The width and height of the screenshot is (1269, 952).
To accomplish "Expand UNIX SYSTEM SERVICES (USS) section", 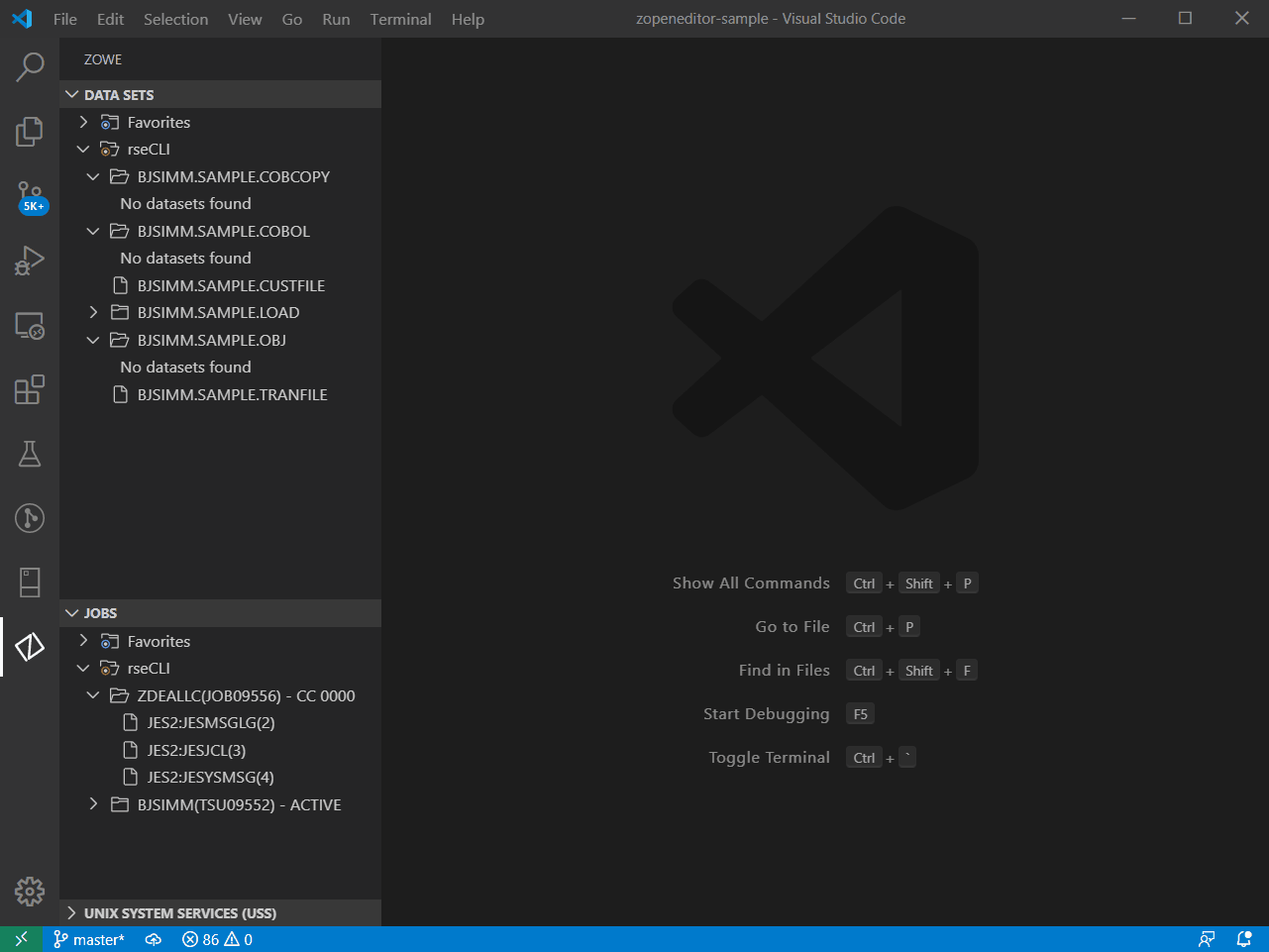I will pos(71,913).
